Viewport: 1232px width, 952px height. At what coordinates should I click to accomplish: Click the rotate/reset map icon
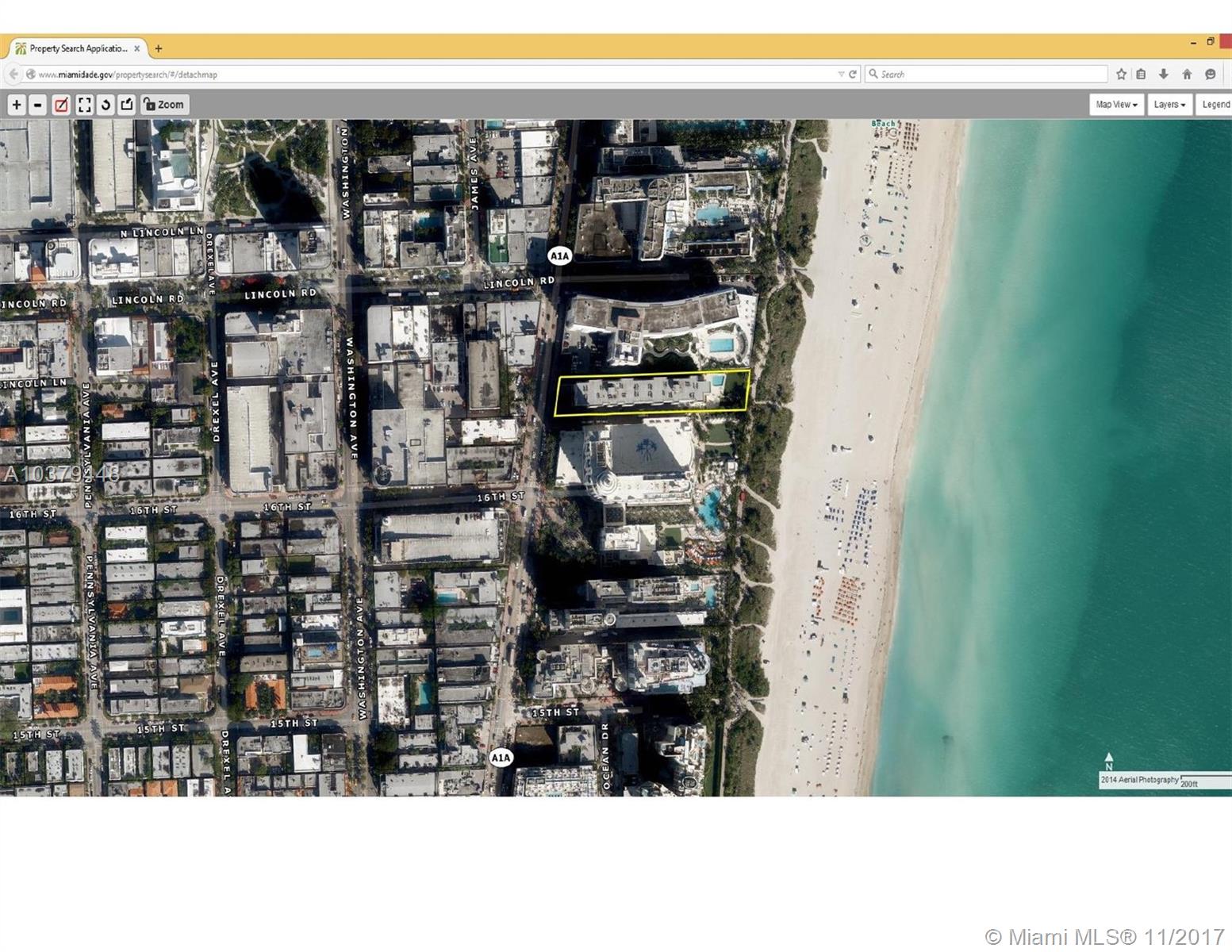[x=106, y=105]
